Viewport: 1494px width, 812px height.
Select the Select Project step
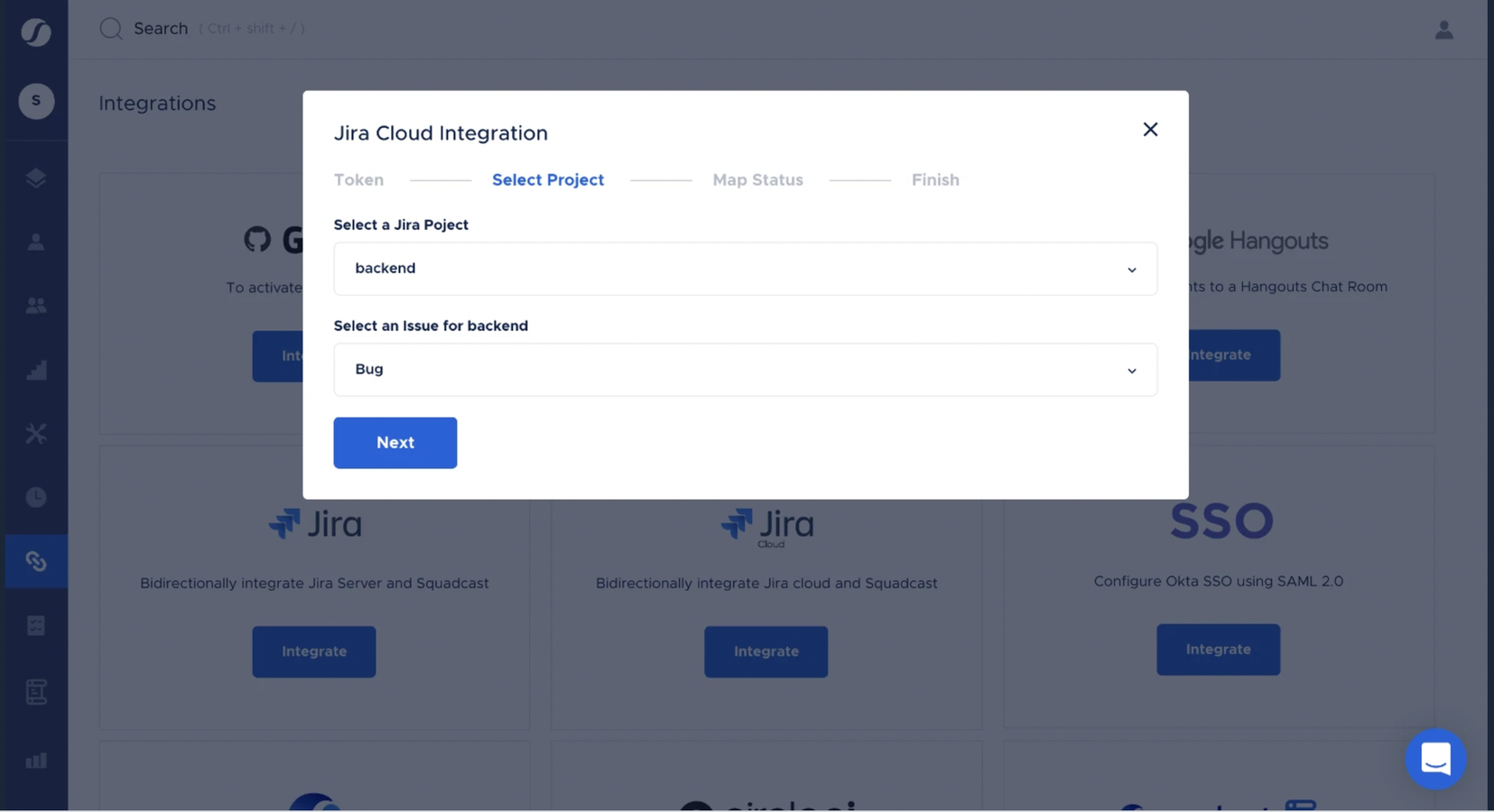[548, 180]
